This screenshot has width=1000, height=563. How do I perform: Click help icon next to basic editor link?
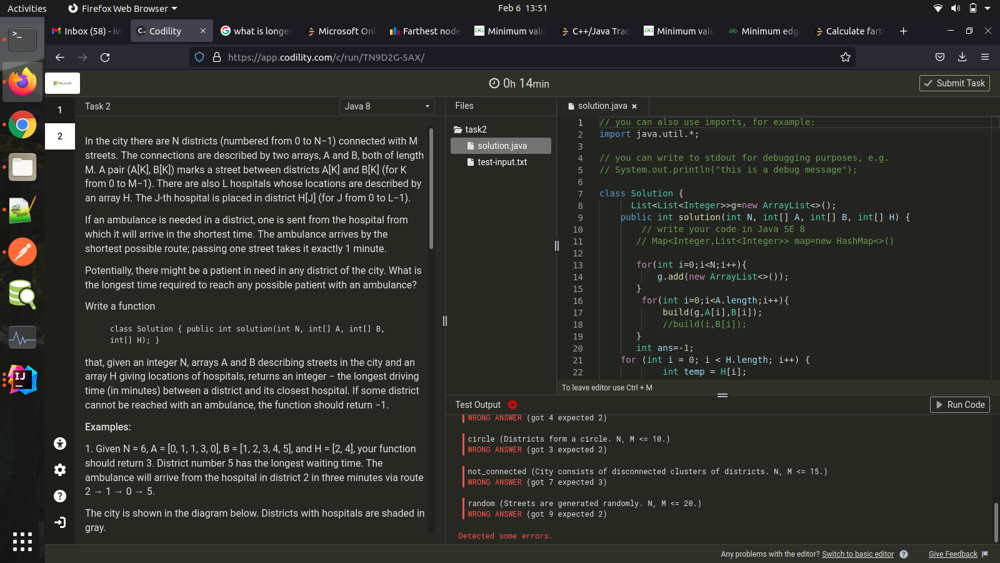(x=904, y=554)
